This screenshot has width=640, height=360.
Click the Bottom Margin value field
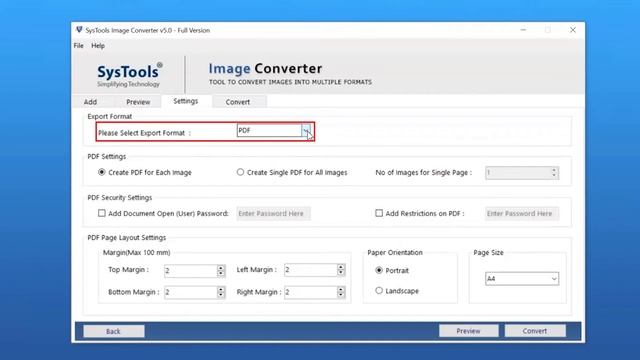pos(191,292)
